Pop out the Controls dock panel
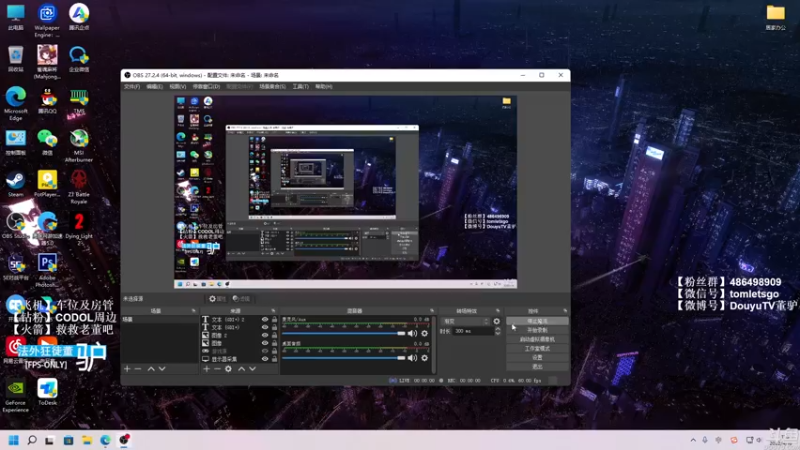 click(x=565, y=311)
